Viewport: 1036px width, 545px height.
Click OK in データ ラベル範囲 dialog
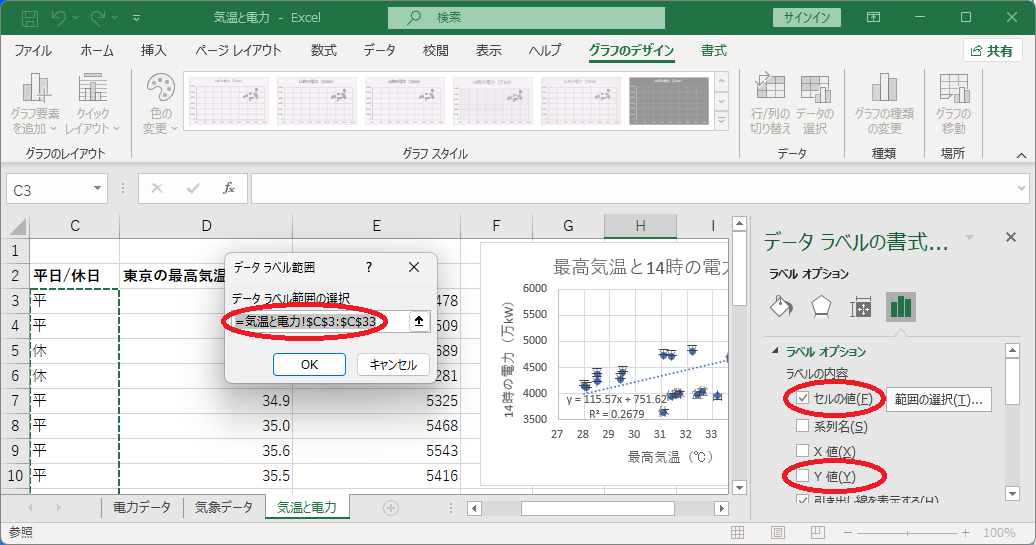tap(309, 365)
